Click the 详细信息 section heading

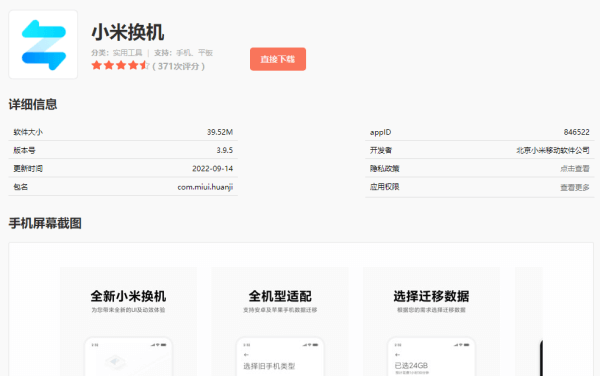(x=33, y=104)
